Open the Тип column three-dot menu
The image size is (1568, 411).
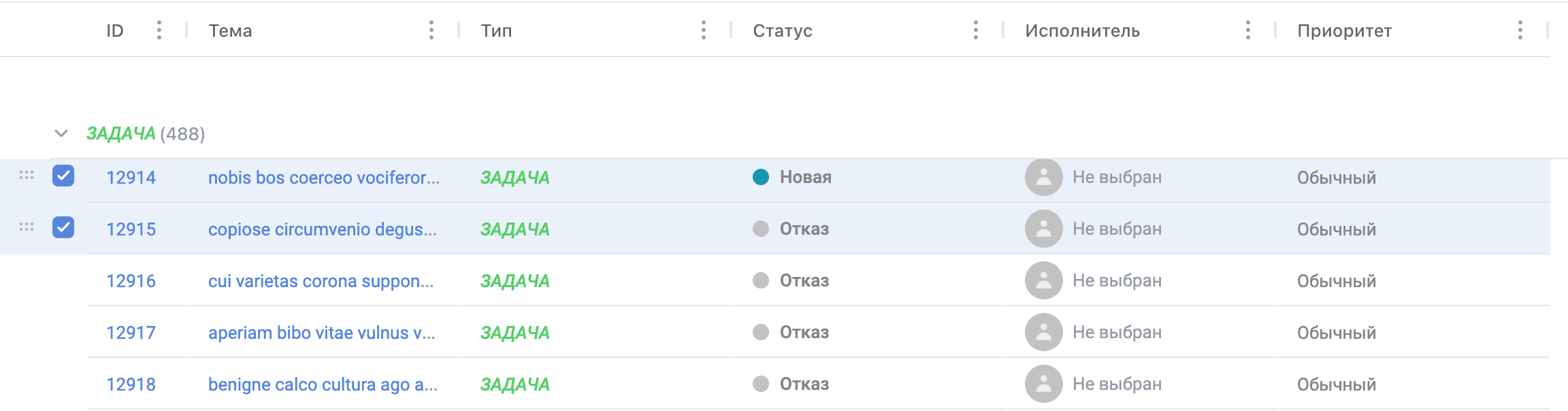tap(704, 30)
